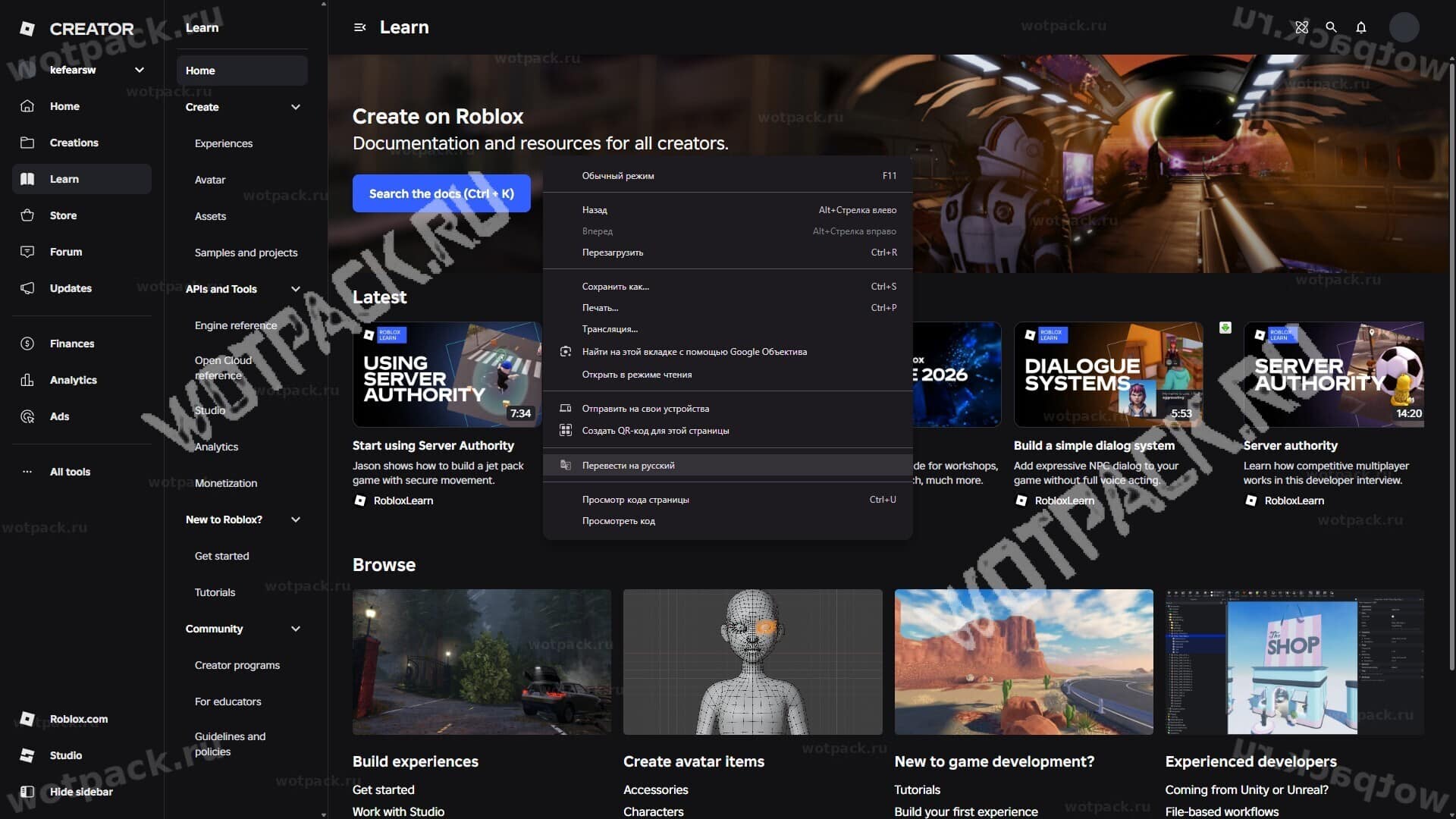The height and width of the screenshot is (819, 1456).
Task: Open the Ads target icon
Action: (x=27, y=416)
